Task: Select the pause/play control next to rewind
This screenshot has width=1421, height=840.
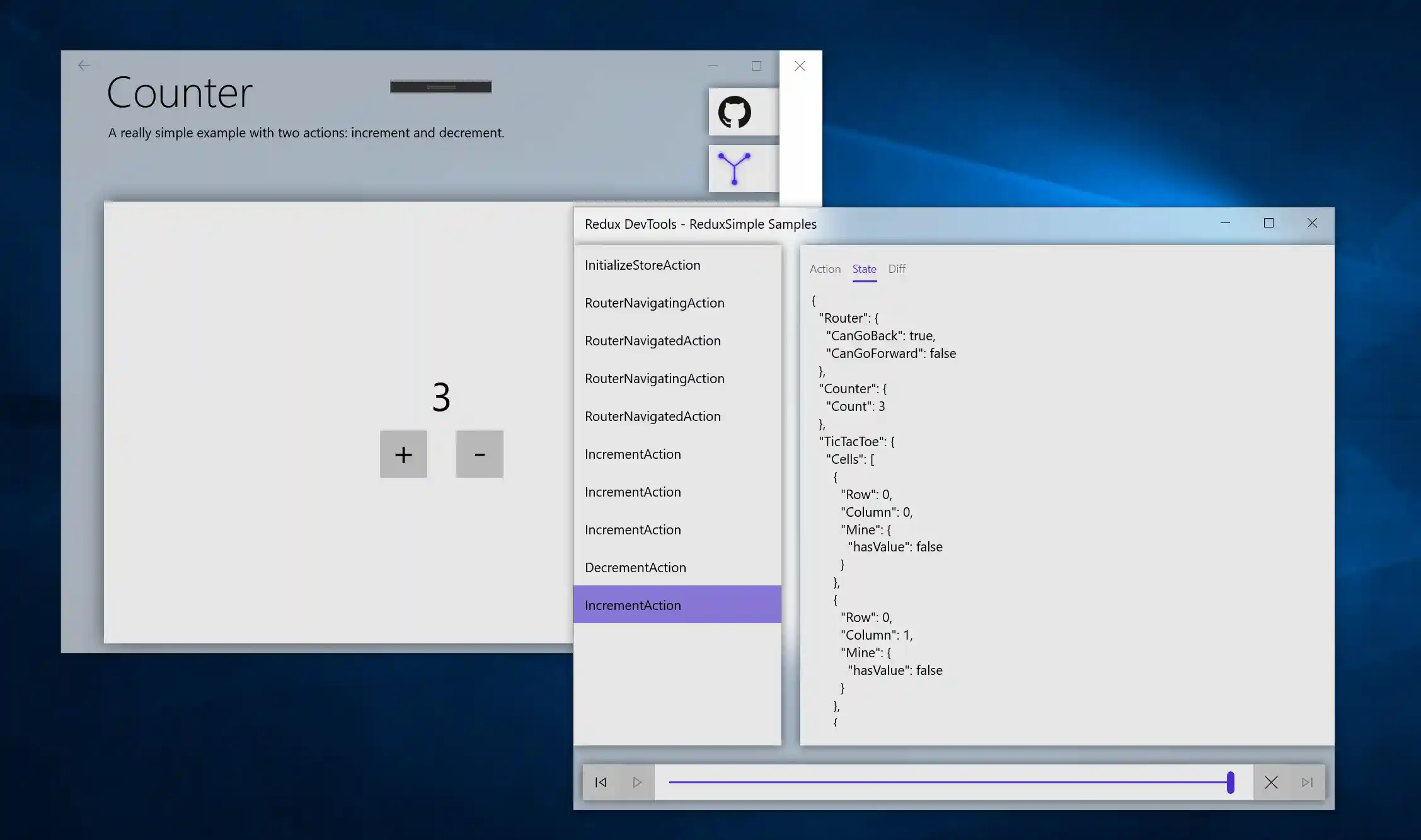Action: [x=636, y=782]
